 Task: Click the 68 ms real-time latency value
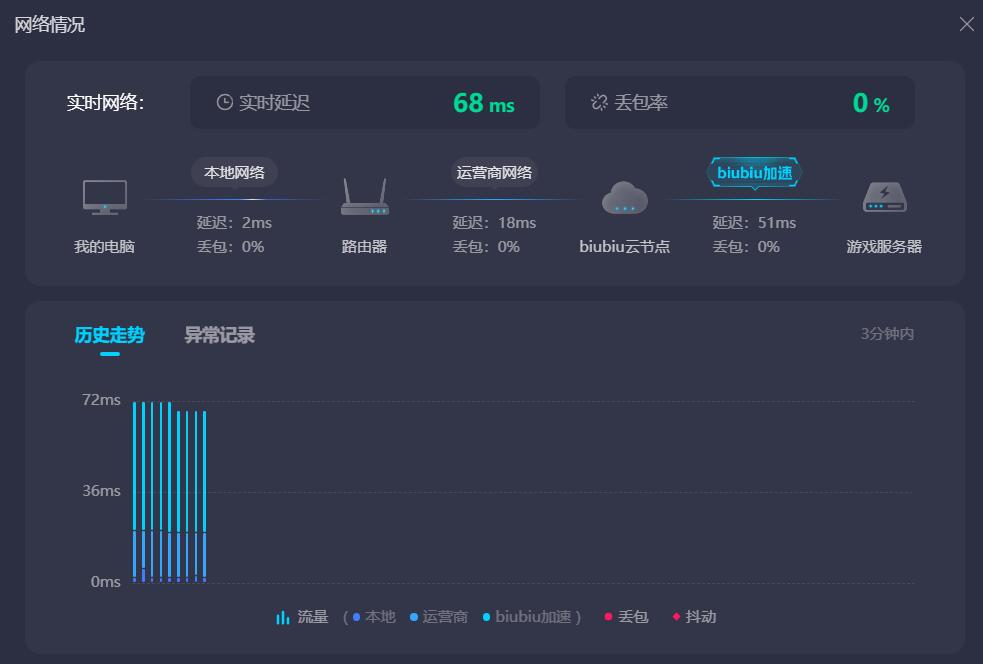click(x=483, y=103)
